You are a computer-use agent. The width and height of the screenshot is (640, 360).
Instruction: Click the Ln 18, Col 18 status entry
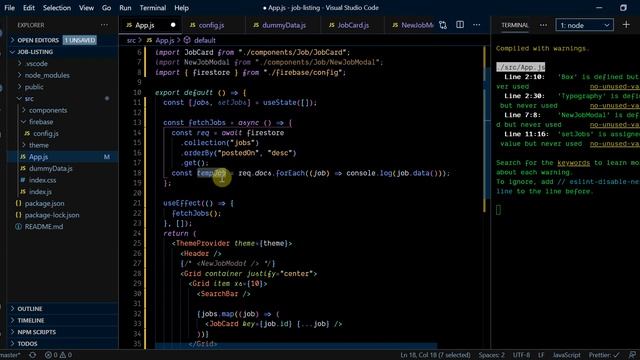tap(435, 355)
